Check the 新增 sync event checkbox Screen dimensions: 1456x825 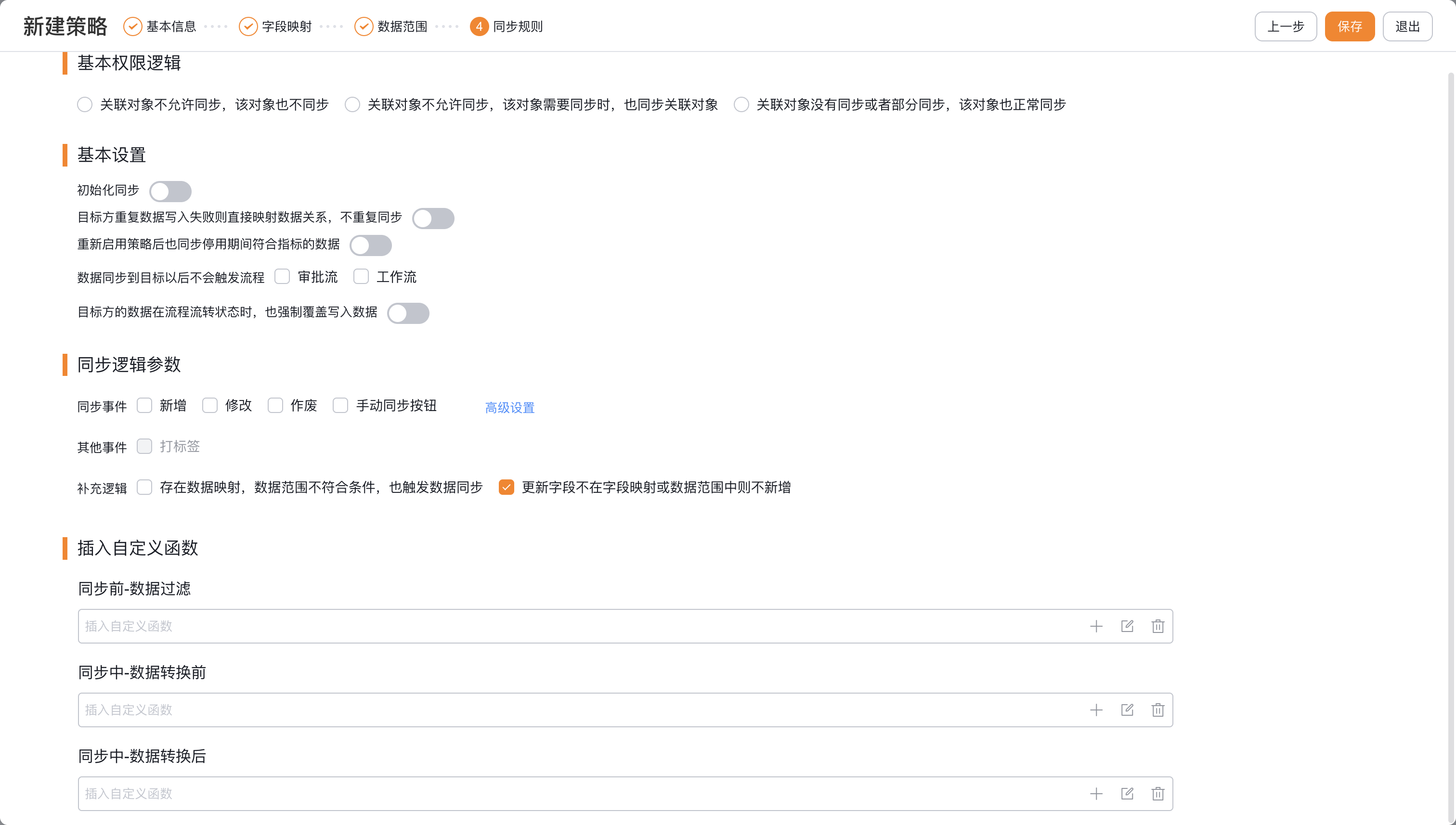pyautogui.click(x=144, y=406)
